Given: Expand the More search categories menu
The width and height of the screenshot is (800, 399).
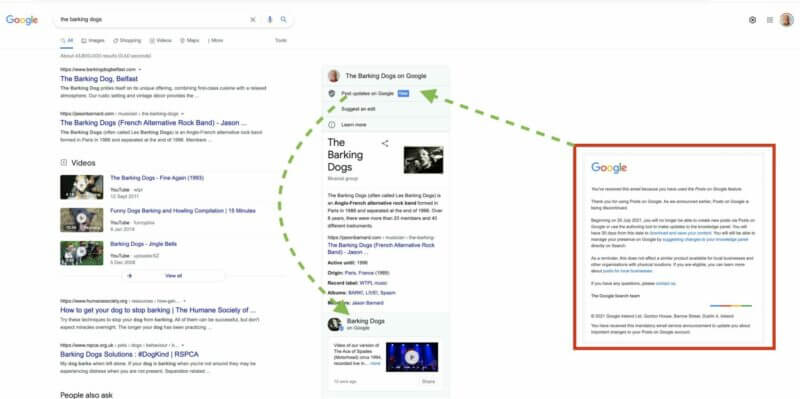Looking at the screenshot, I should click(x=215, y=40).
